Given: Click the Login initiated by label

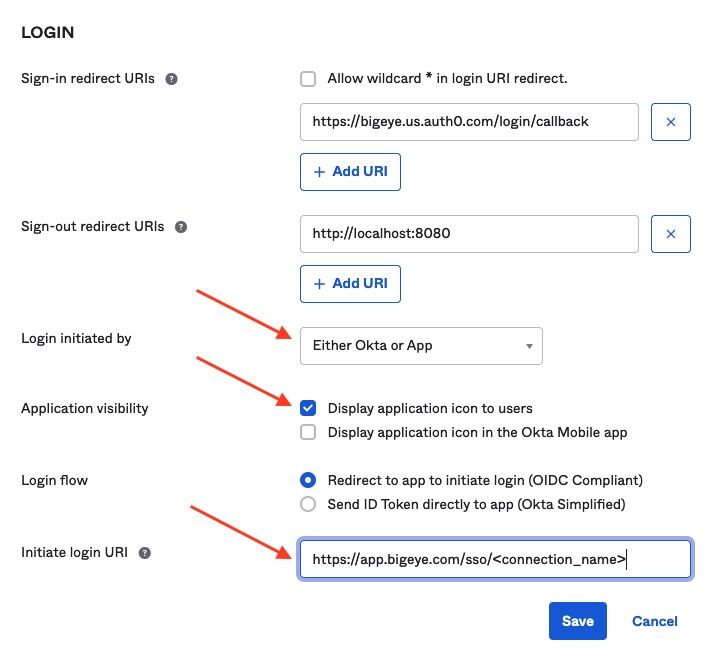Looking at the screenshot, I should coord(76,338).
